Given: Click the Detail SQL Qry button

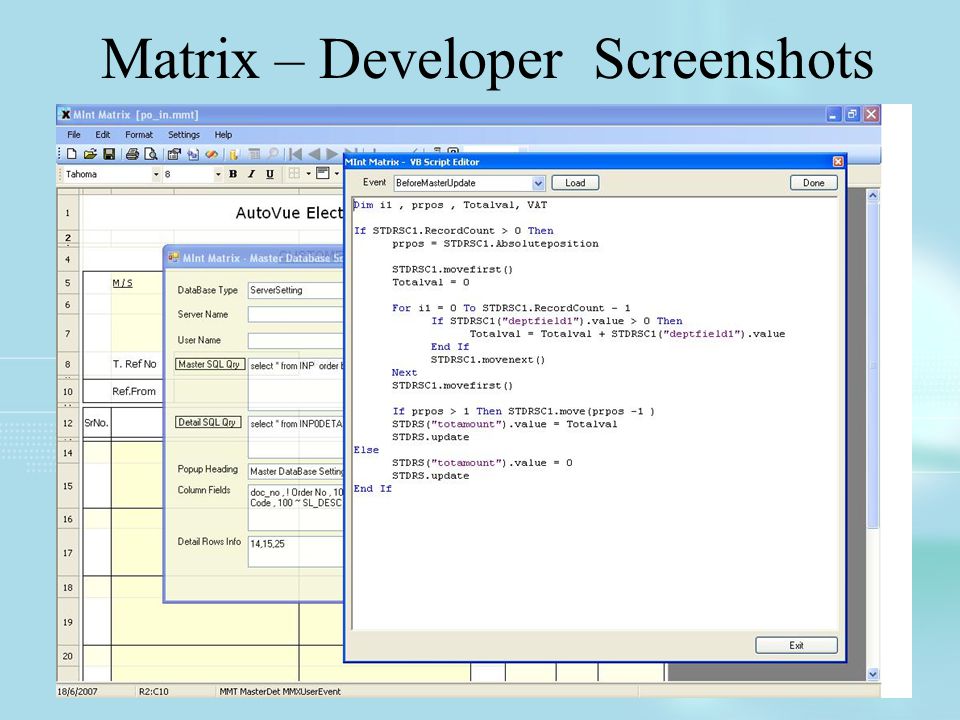Looking at the screenshot, I should click(x=208, y=422).
